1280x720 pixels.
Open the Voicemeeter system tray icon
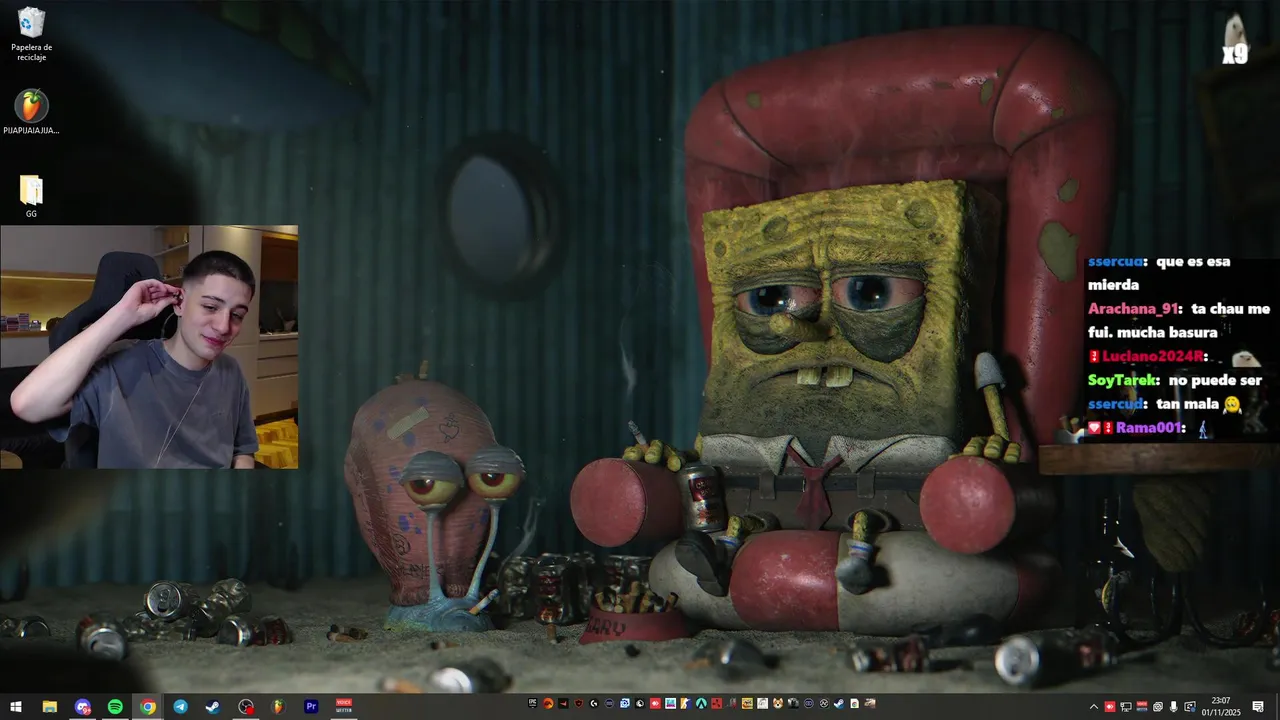click(x=1142, y=707)
